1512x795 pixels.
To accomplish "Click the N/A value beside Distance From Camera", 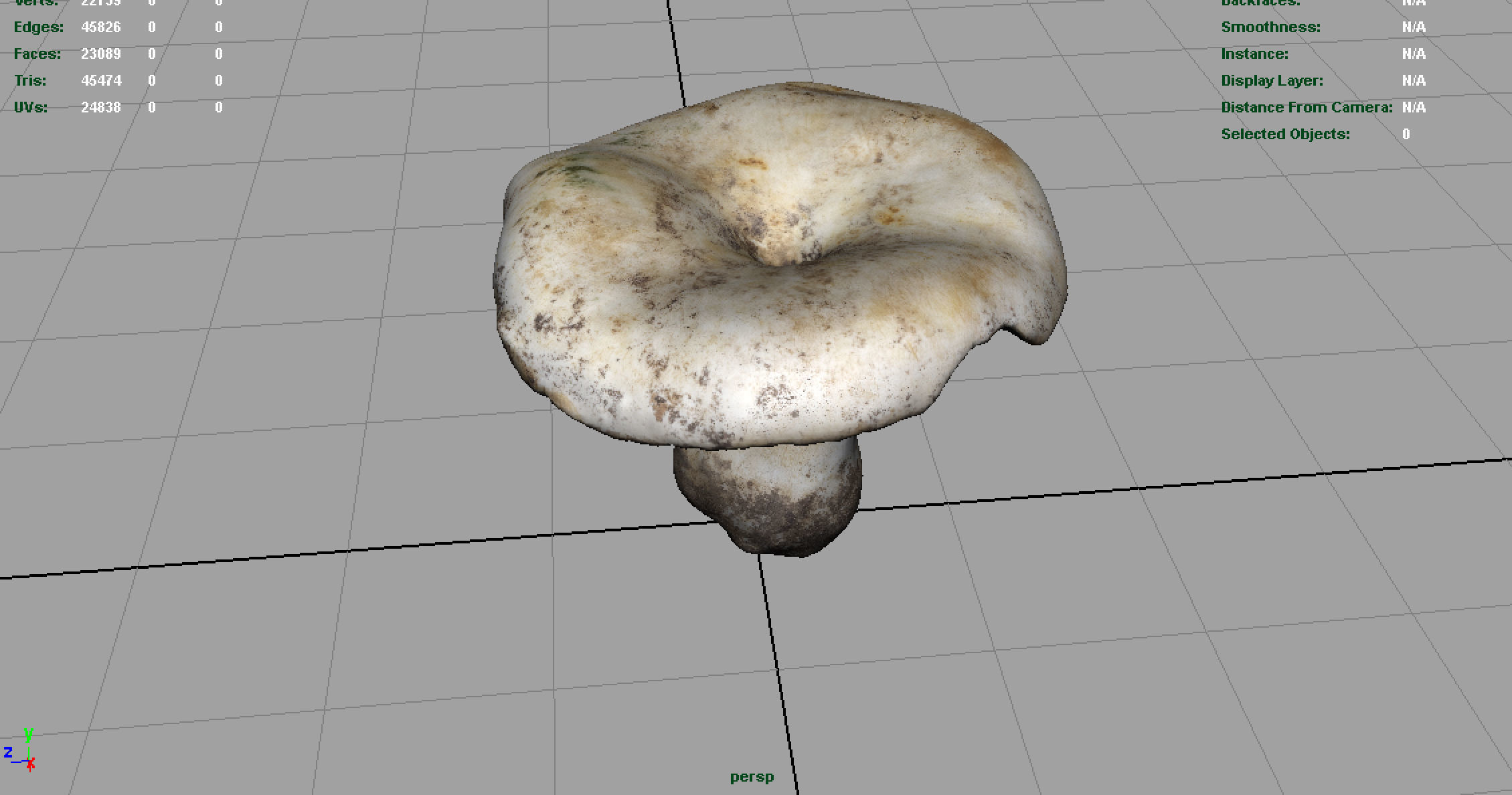I will (x=1414, y=108).
